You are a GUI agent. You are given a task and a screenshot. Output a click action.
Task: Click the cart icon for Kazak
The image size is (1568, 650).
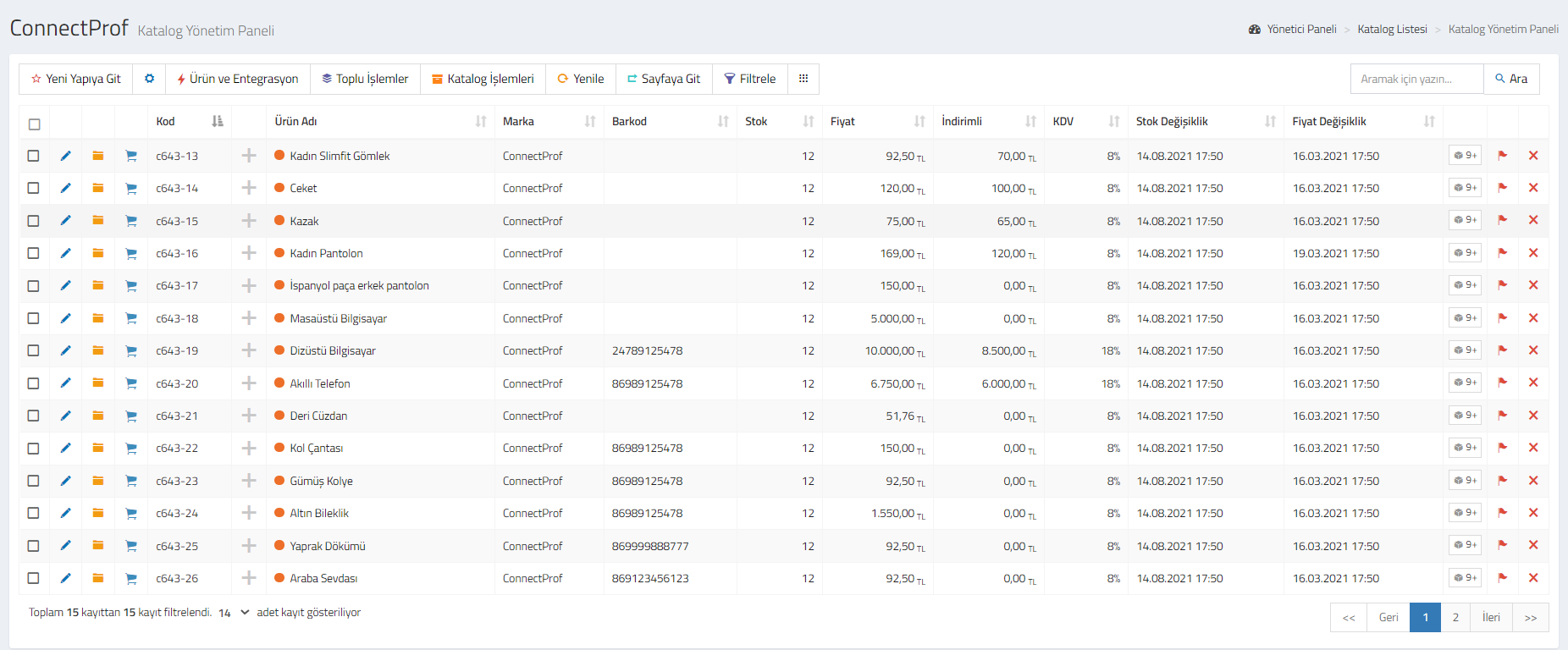pos(131,221)
